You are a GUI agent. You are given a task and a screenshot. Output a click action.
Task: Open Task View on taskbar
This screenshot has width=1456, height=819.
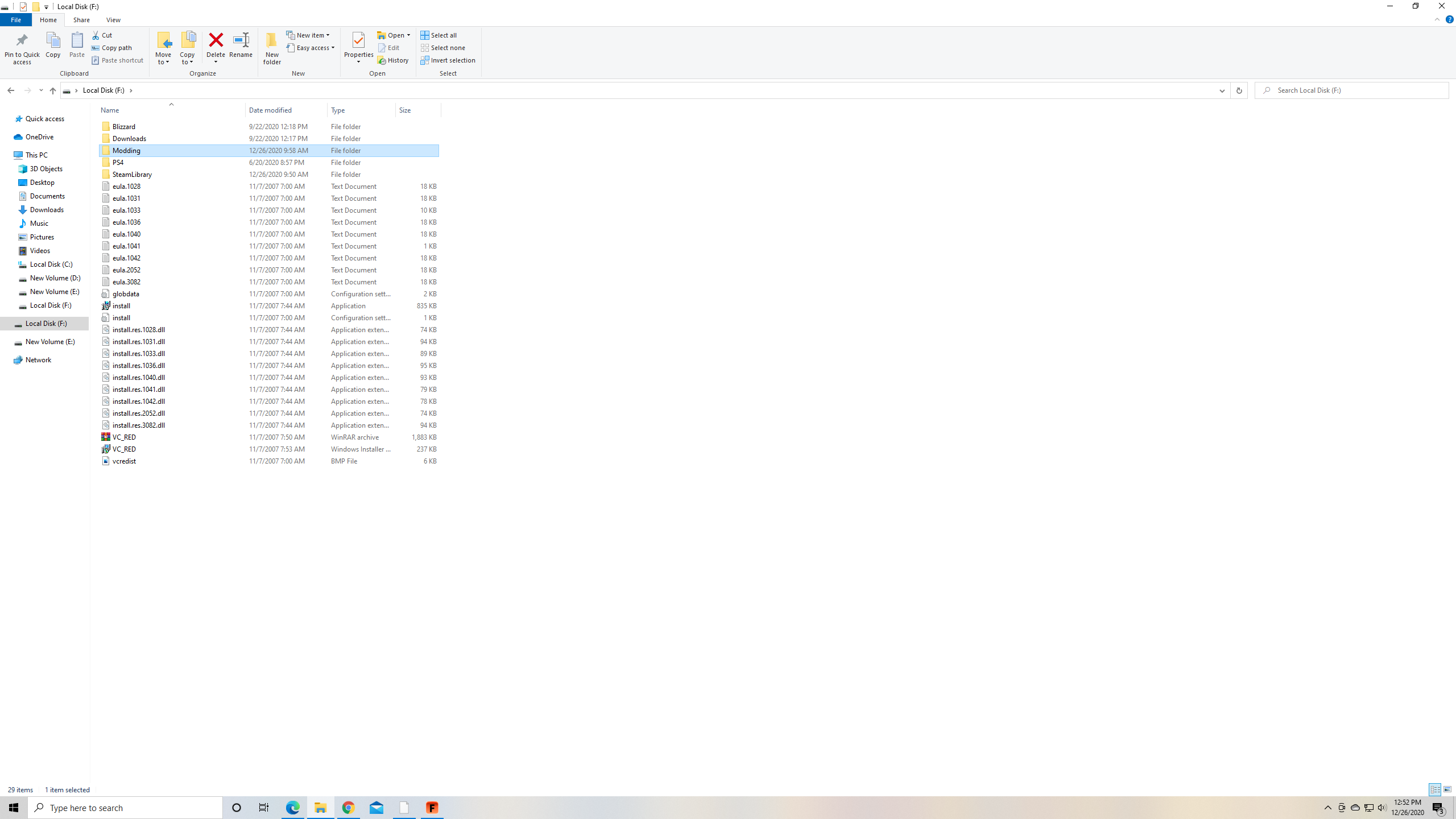pyautogui.click(x=264, y=808)
